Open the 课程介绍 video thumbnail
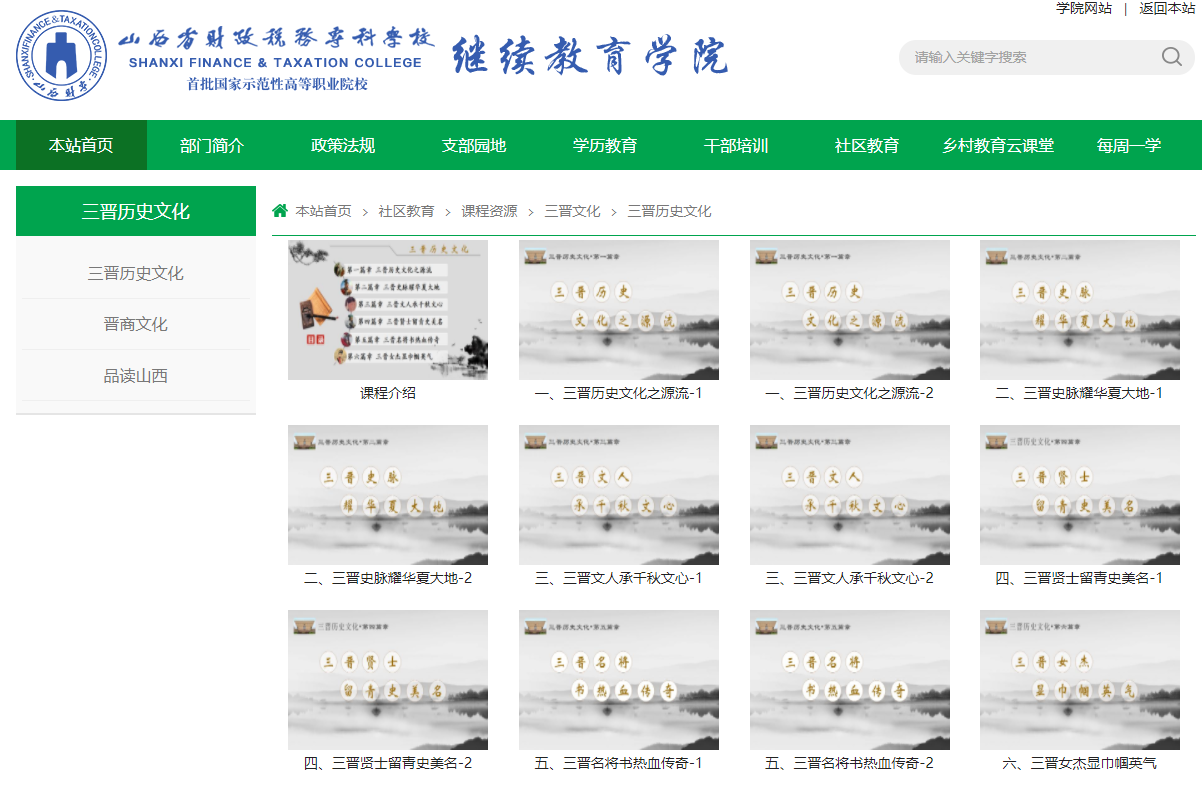 [x=388, y=310]
